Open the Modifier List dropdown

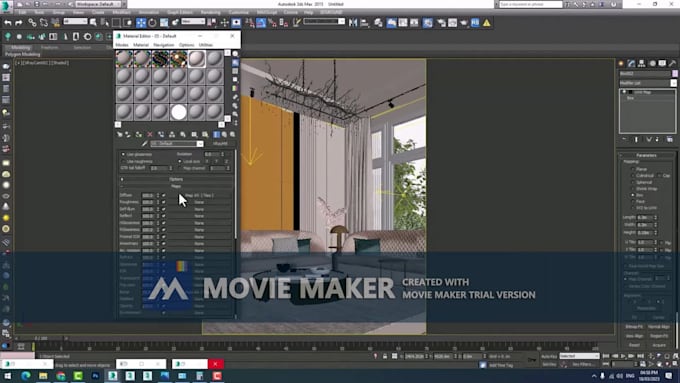coord(647,83)
